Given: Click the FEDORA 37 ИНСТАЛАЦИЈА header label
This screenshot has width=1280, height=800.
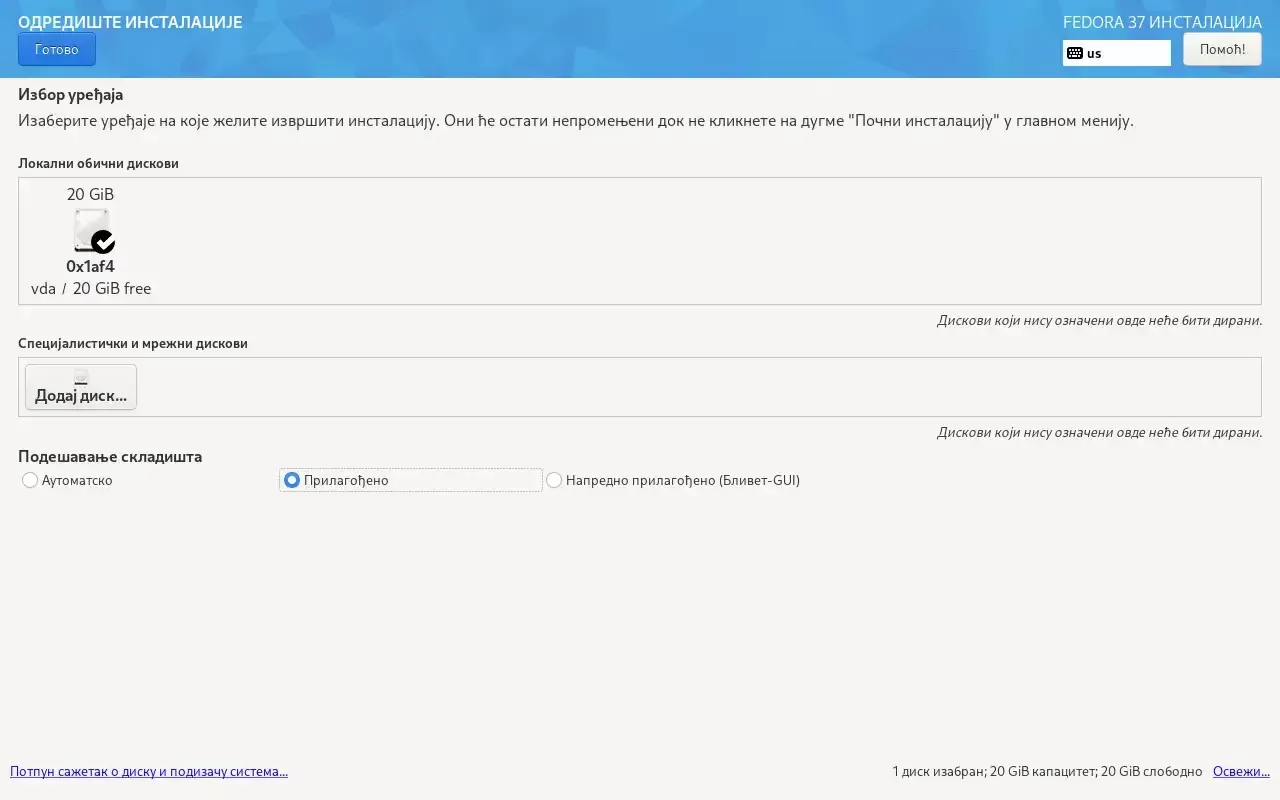Looking at the screenshot, I should (x=1162, y=22).
